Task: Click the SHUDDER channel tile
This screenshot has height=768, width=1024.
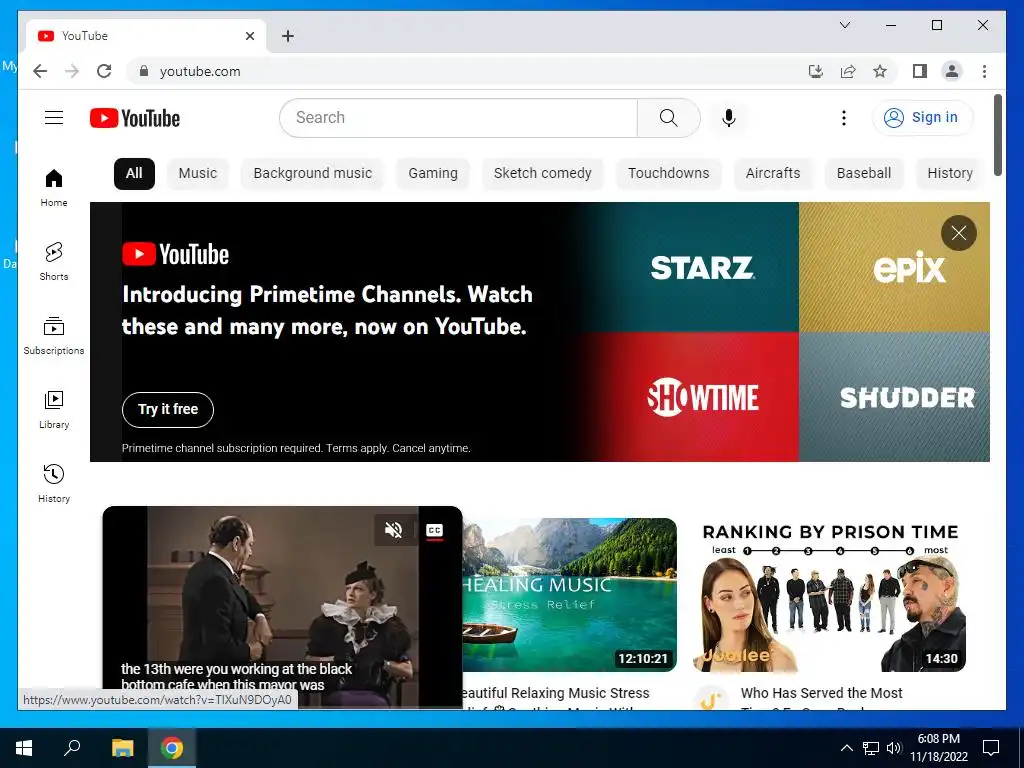Action: pos(894,397)
